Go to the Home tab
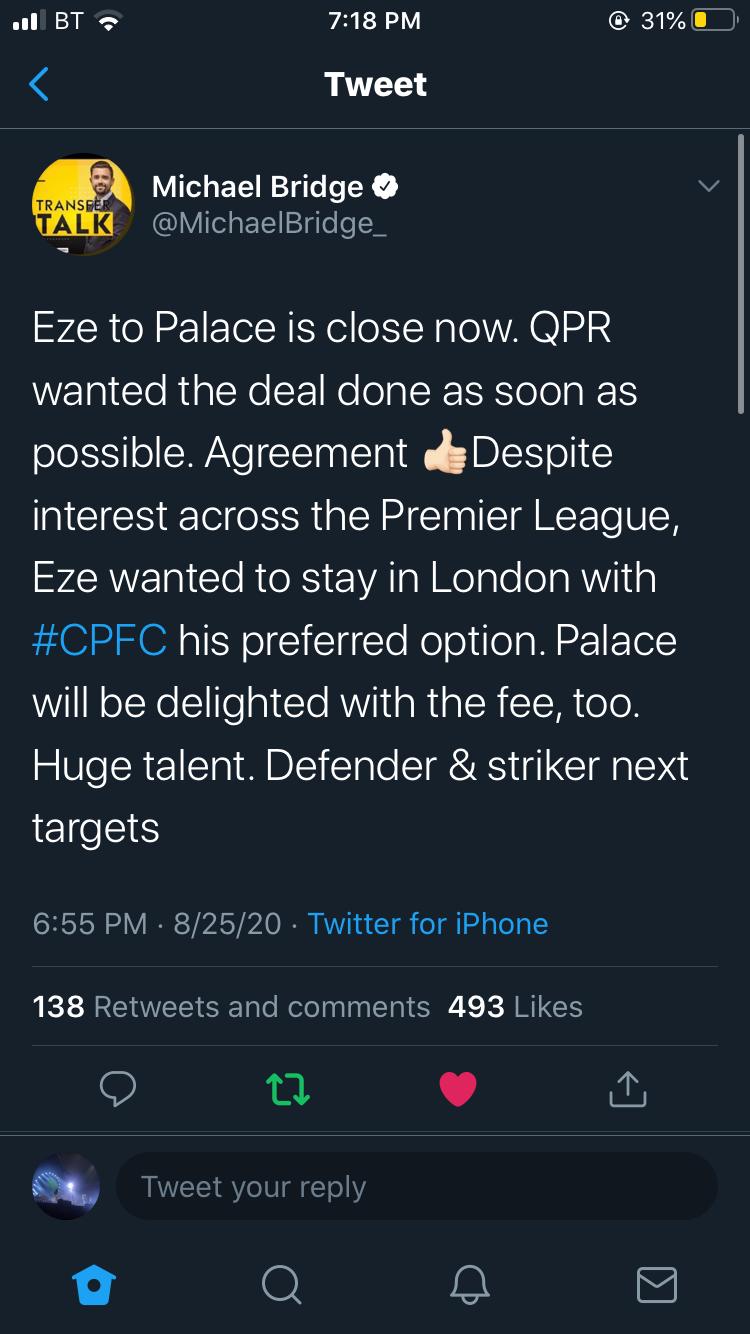 96,1284
